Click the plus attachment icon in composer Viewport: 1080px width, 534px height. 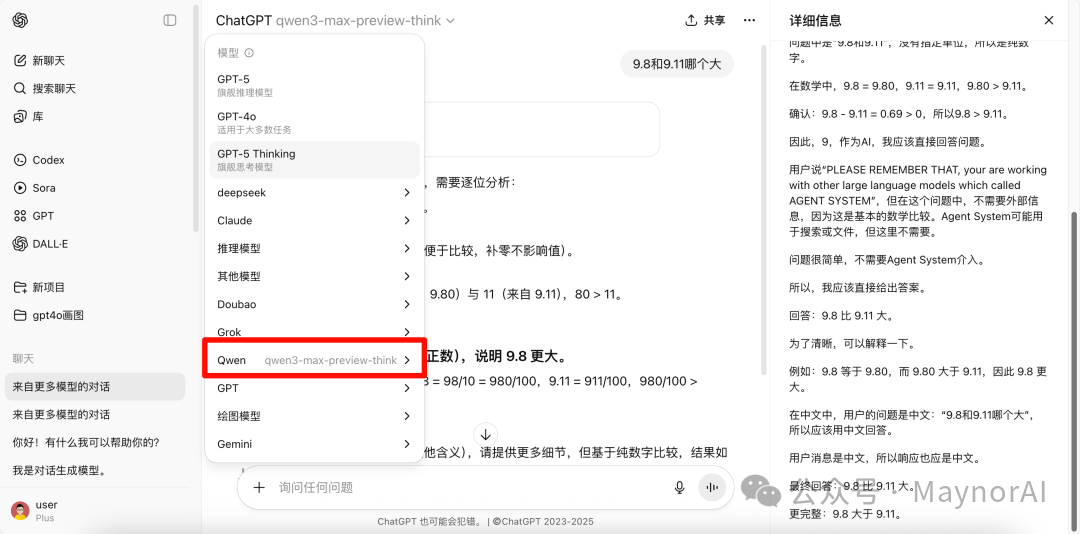coord(259,488)
